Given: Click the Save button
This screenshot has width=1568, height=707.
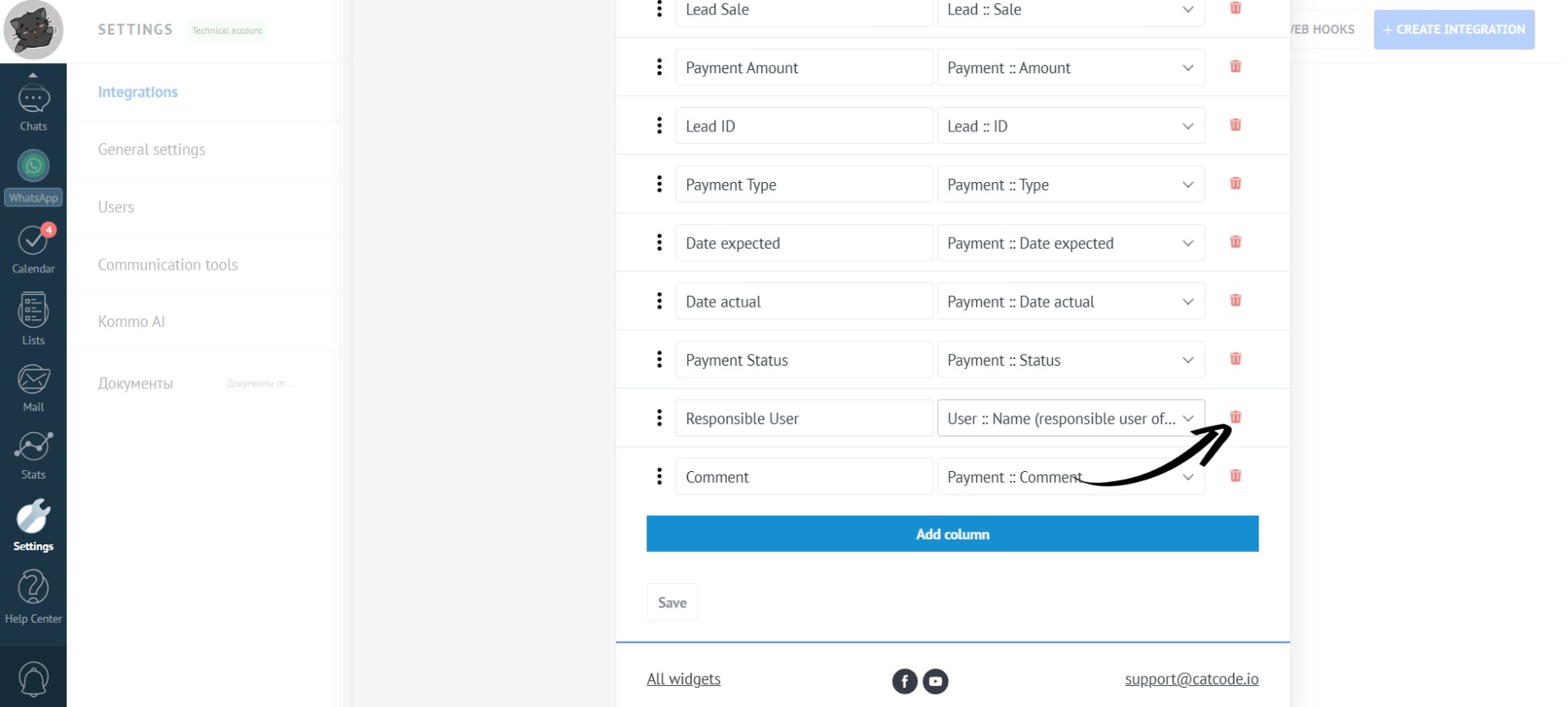Looking at the screenshot, I should [x=672, y=603].
